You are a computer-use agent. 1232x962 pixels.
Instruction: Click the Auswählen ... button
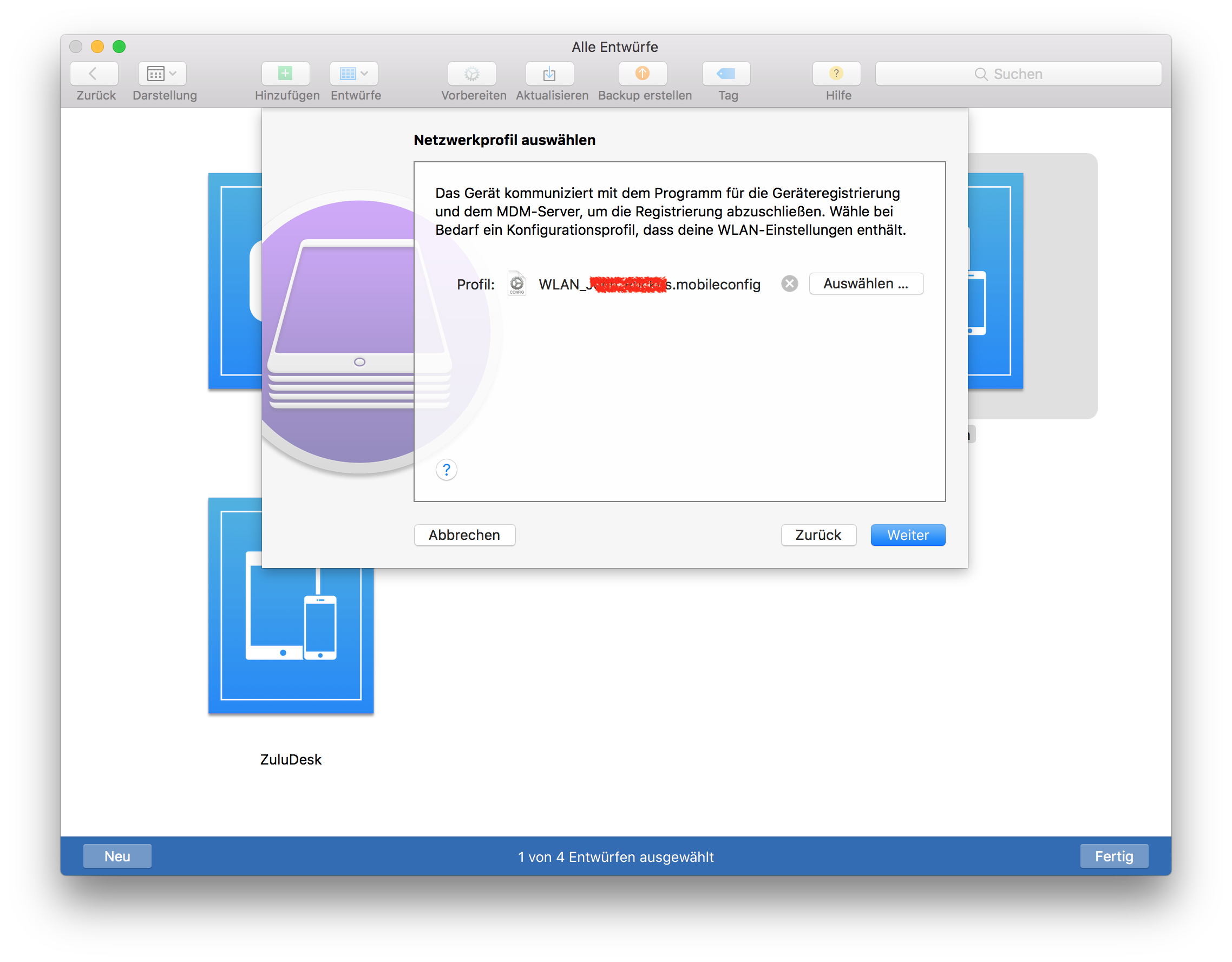click(x=866, y=284)
